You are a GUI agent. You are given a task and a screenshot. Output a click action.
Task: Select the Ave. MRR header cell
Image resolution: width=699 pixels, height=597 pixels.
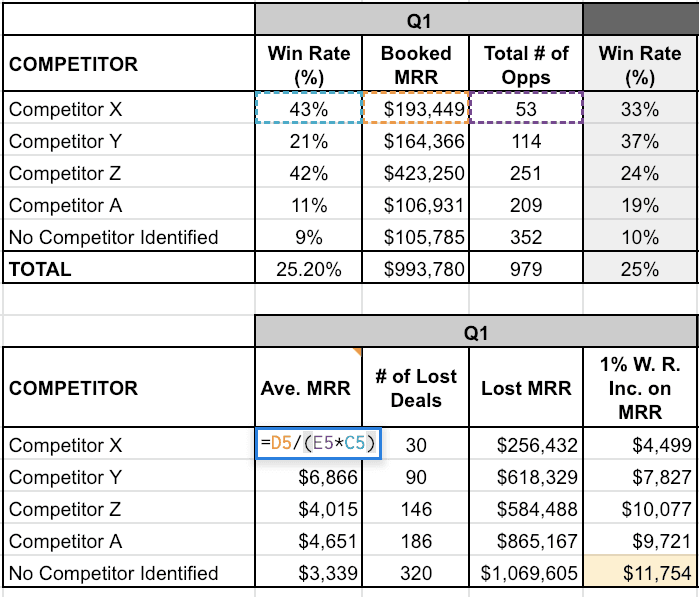point(307,388)
